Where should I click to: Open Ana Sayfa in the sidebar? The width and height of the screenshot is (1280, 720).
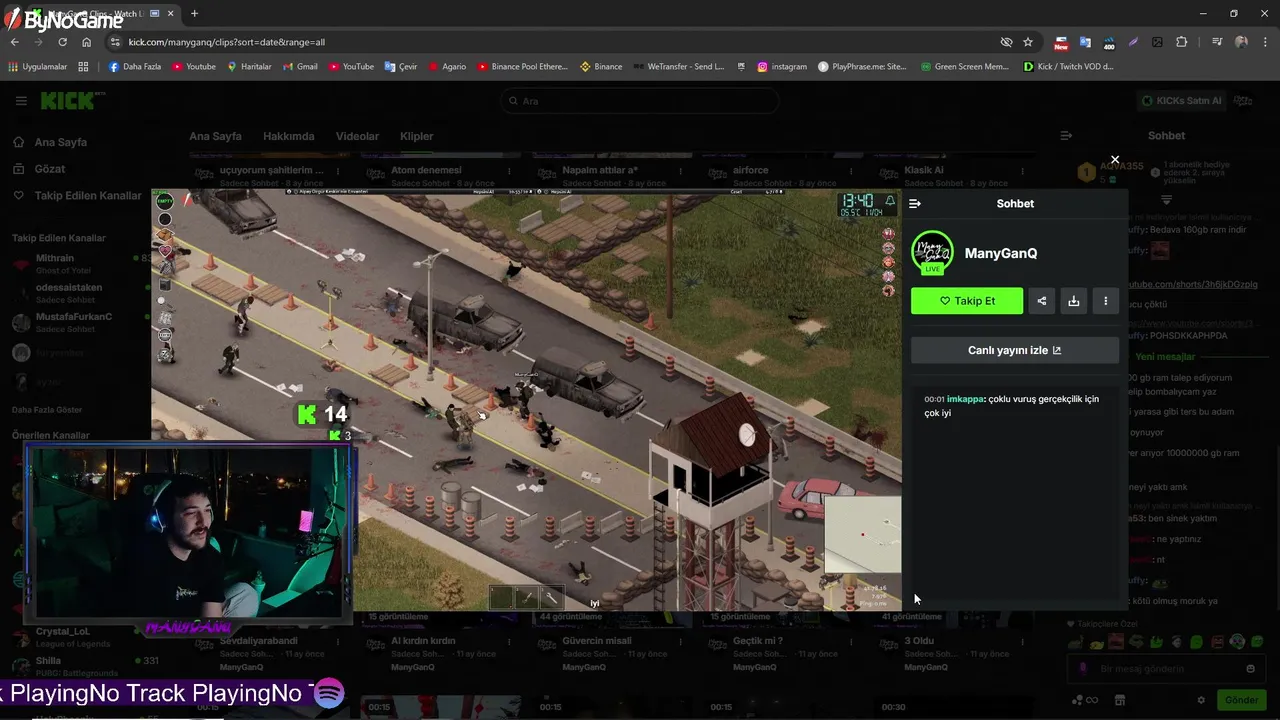(61, 142)
